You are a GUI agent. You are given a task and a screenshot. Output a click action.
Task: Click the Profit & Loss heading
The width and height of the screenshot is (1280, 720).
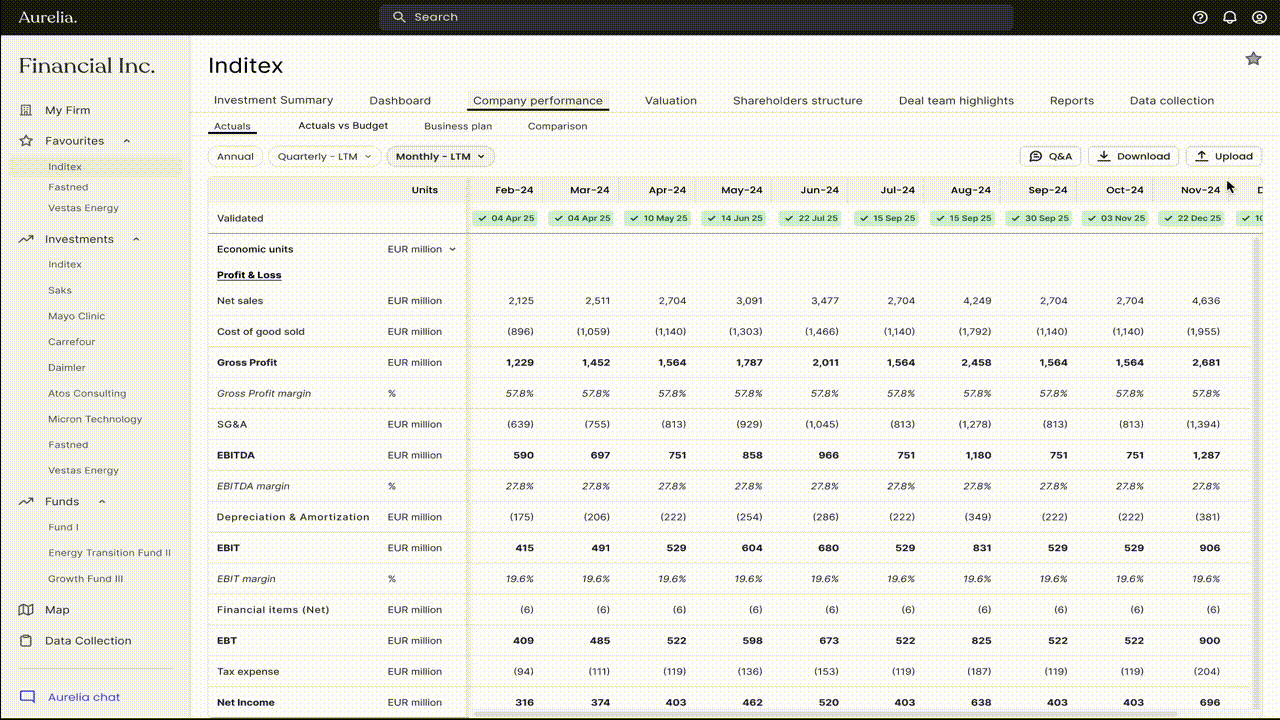(249, 275)
